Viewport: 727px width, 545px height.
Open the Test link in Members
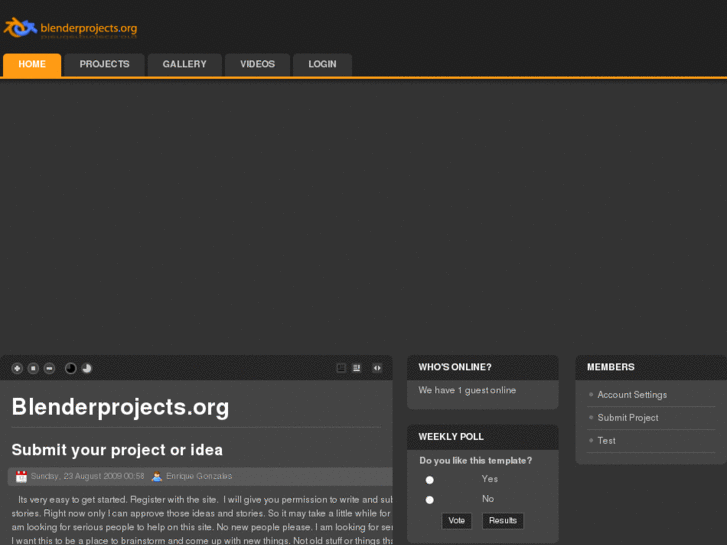[x=606, y=441]
